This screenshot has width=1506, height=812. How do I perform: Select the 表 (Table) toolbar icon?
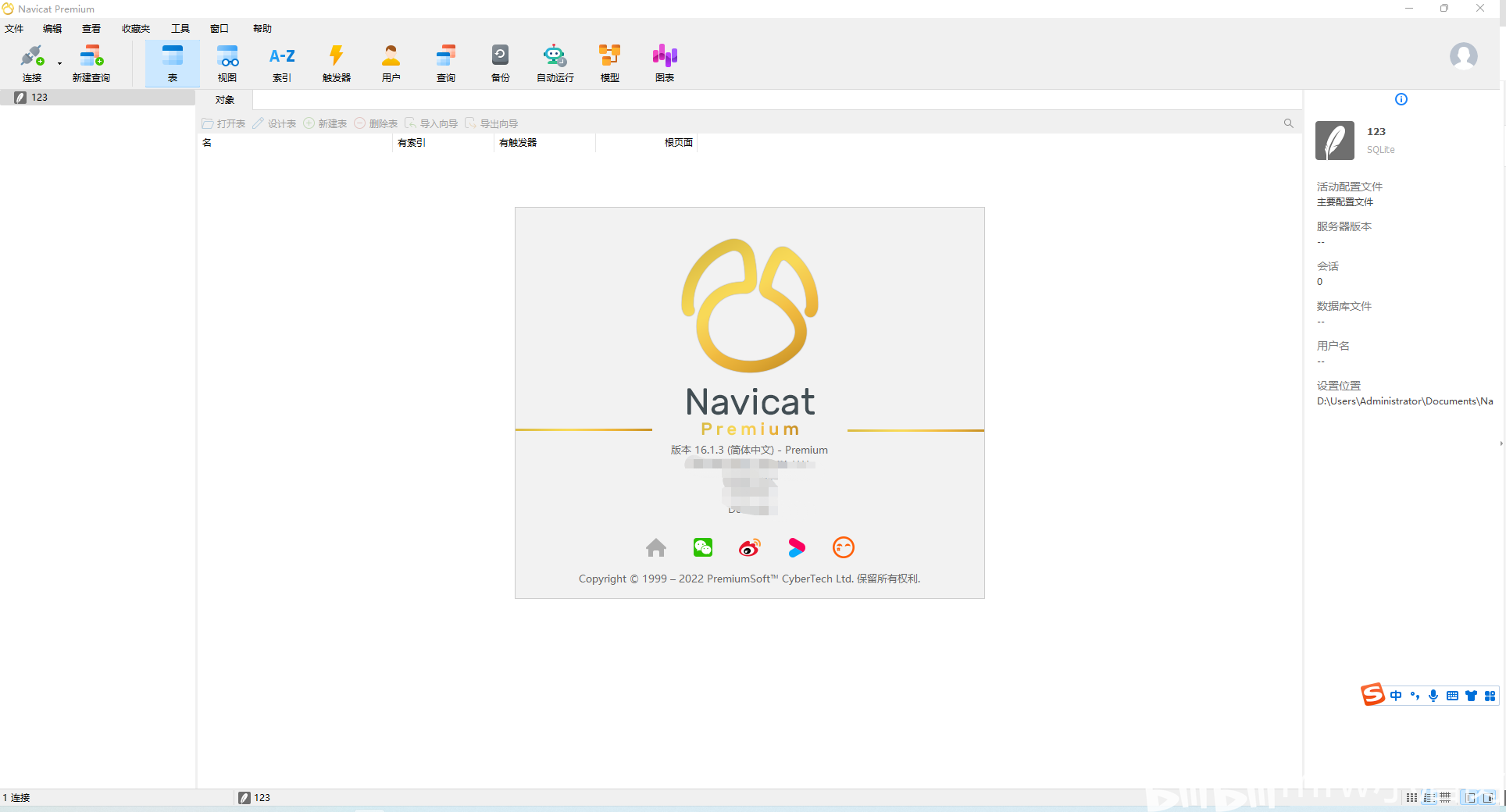(173, 63)
